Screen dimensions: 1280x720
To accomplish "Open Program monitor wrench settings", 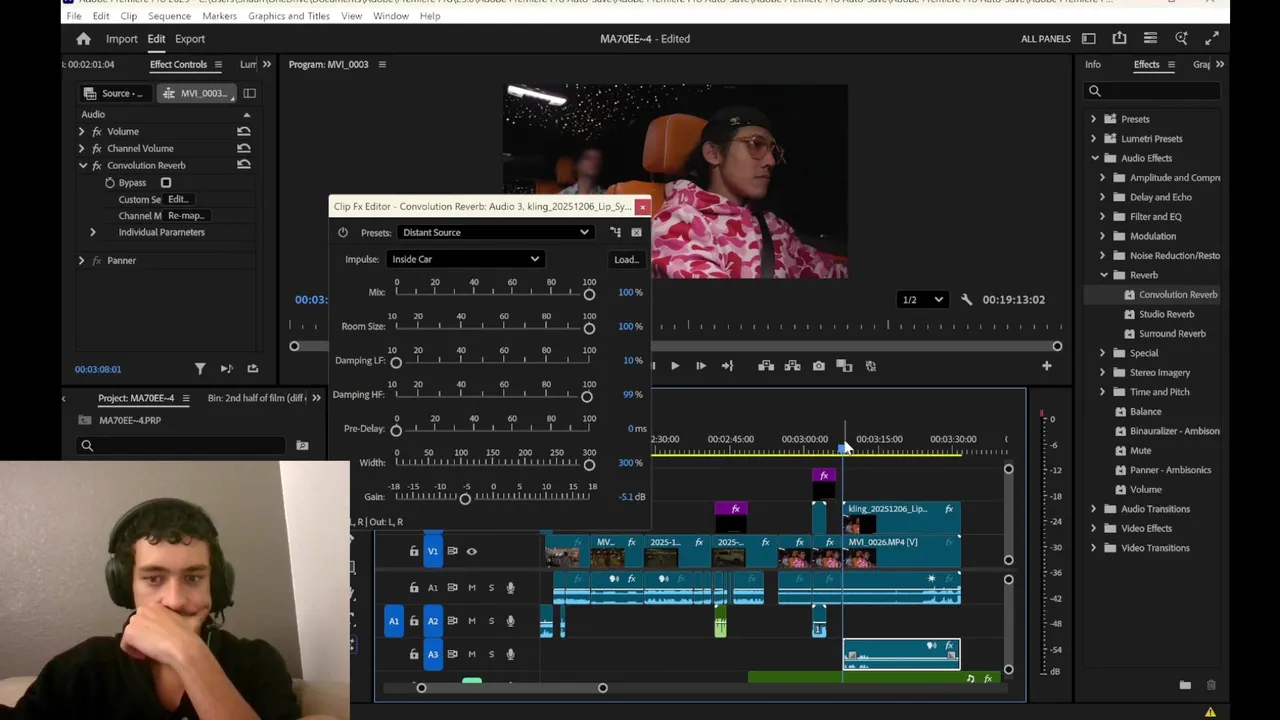I will point(966,300).
